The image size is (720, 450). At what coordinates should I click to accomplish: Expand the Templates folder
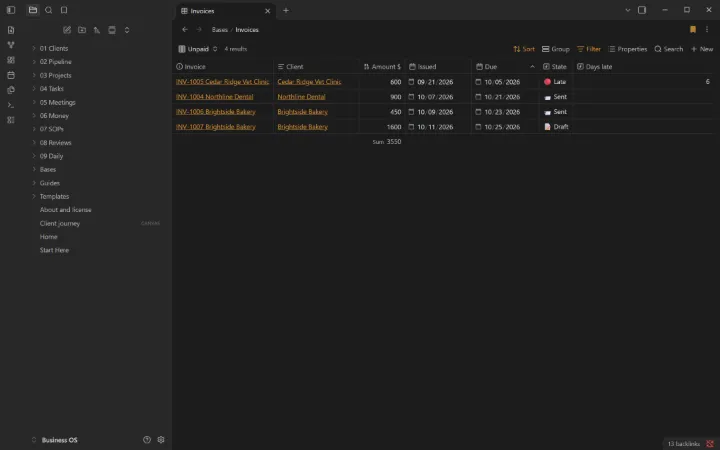tap(54, 196)
